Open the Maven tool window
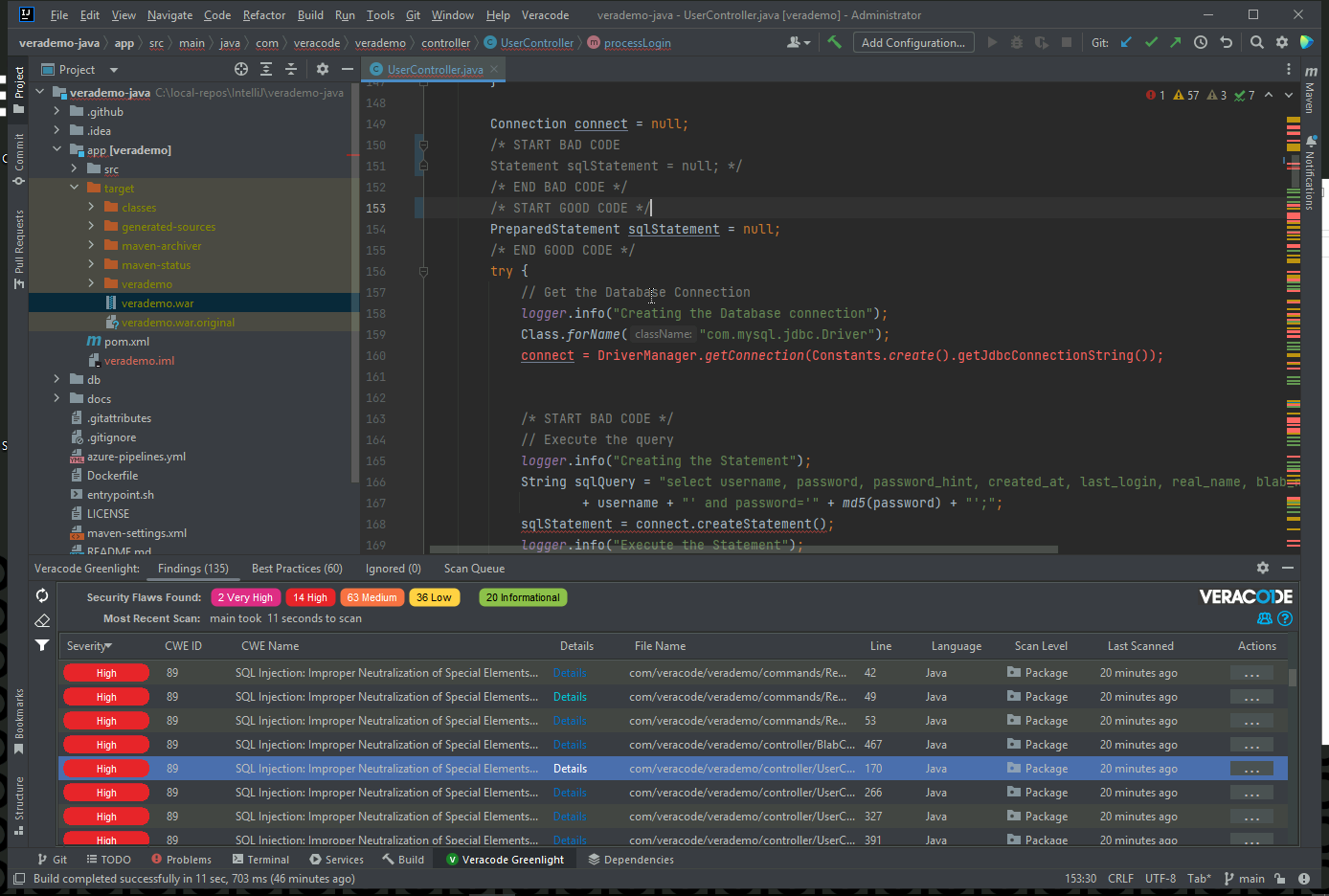The width and height of the screenshot is (1329, 896). (x=1310, y=90)
